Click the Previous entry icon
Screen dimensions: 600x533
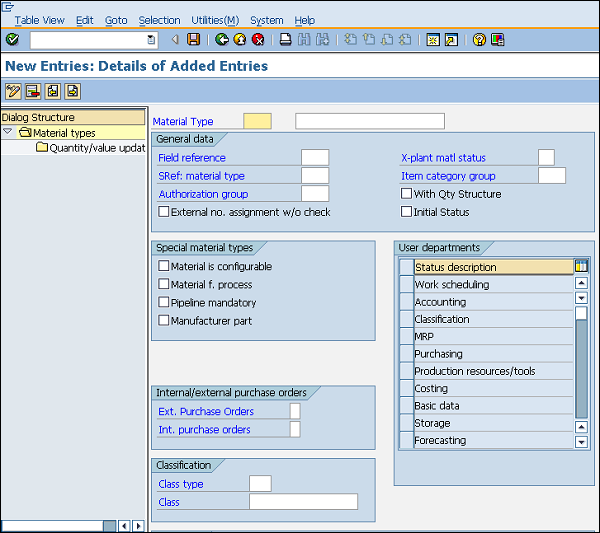(53, 91)
